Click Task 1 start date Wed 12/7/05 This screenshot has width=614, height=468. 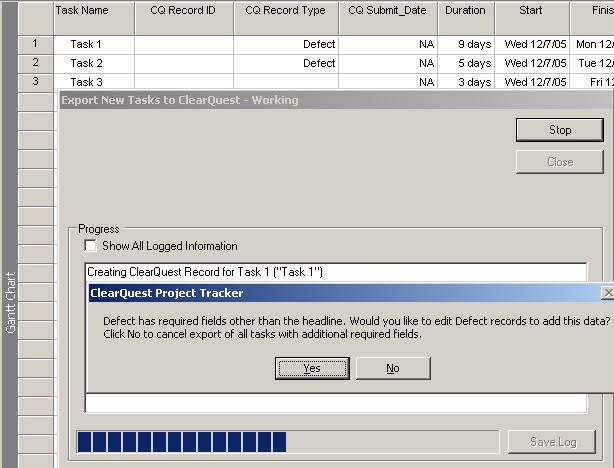pos(532,44)
